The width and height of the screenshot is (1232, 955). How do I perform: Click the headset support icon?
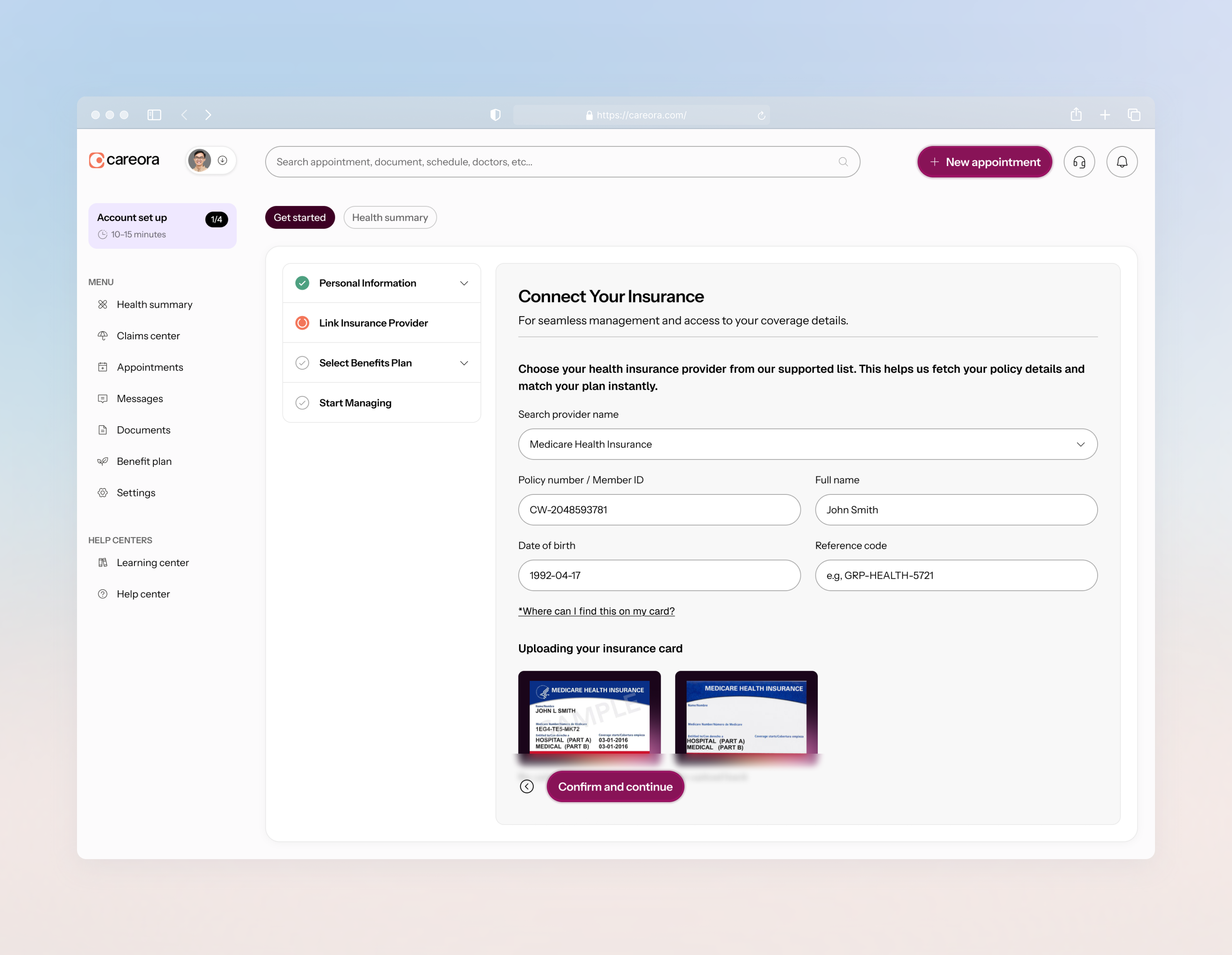click(1079, 162)
